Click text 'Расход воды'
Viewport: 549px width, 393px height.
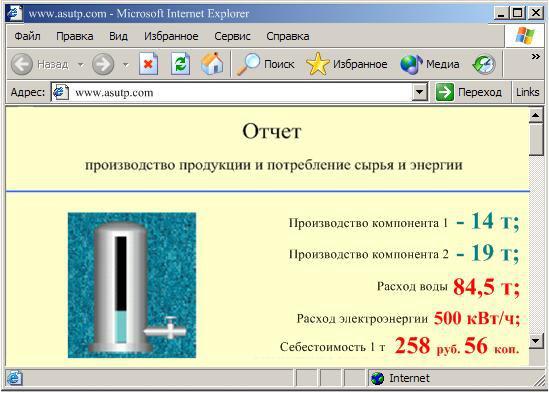point(412,287)
